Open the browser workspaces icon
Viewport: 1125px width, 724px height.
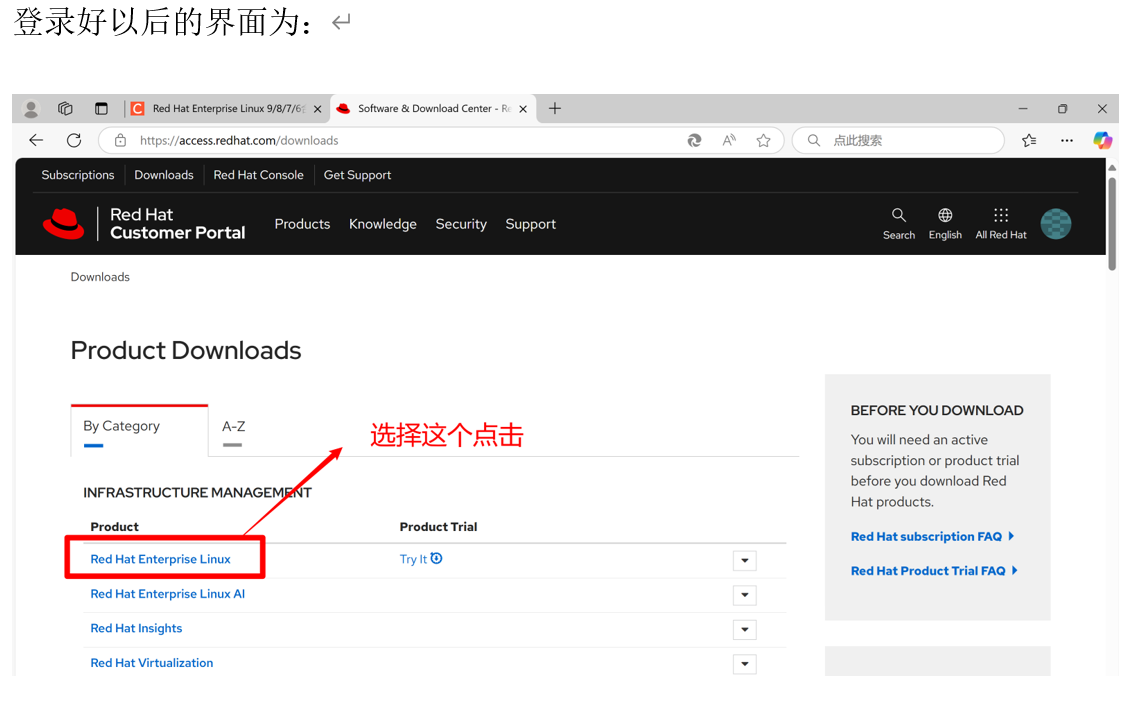[65, 108]
